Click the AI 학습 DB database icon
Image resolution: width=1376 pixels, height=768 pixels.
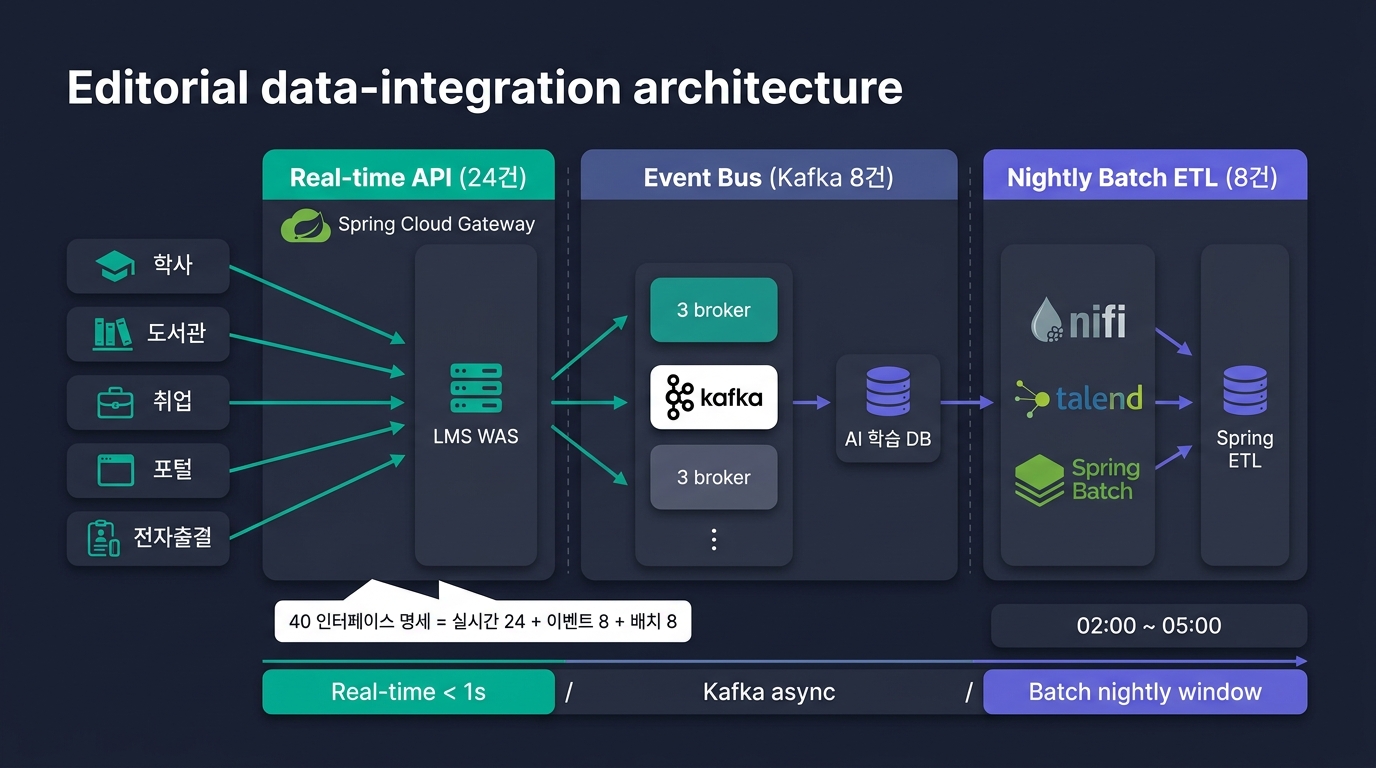pyautogui.click(x=888, y=391)
